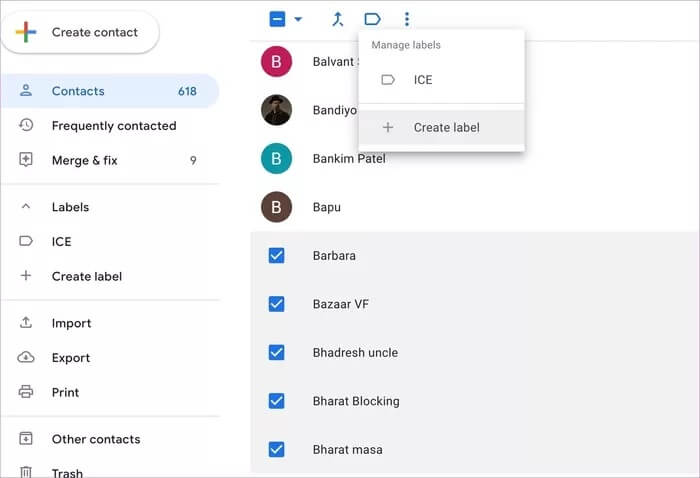Open the Bharat Blocking contact name

point(356,401)
